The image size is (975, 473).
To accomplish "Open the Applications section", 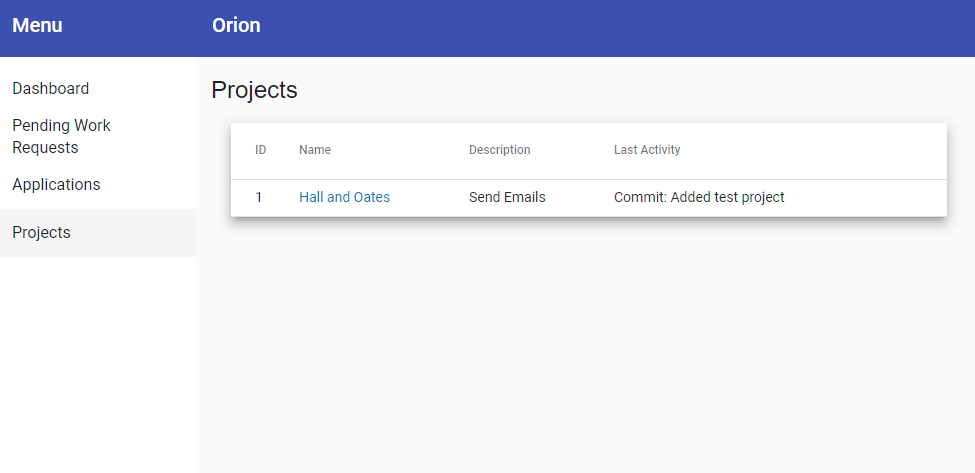I will (x=56, y=185).
